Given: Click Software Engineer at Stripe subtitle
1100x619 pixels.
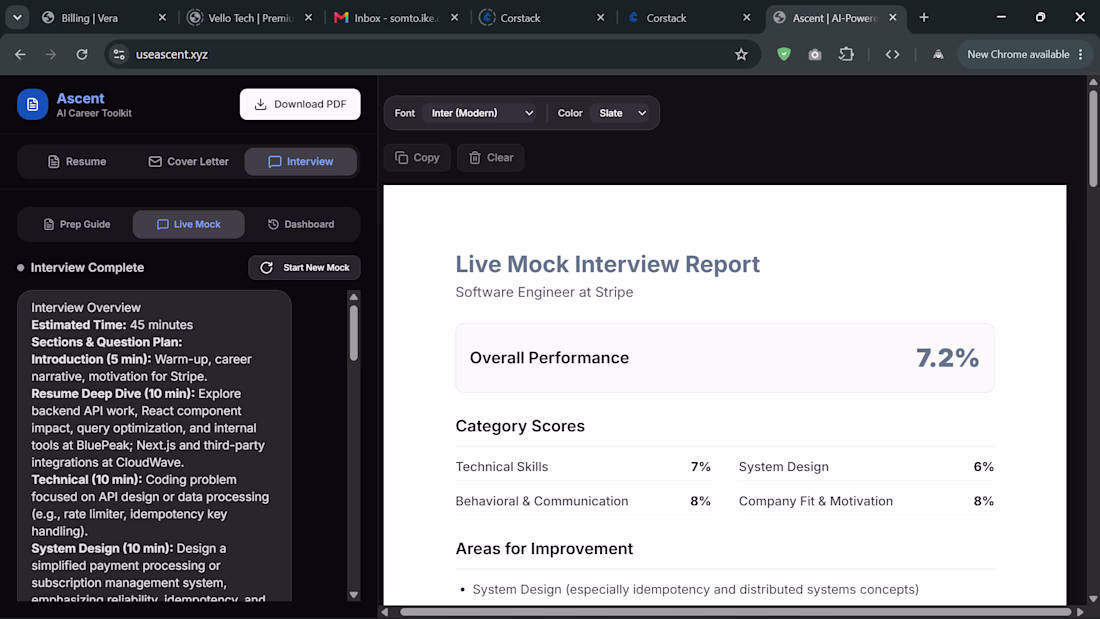Looking at the screenshot, I should click(x=544, y=292).
